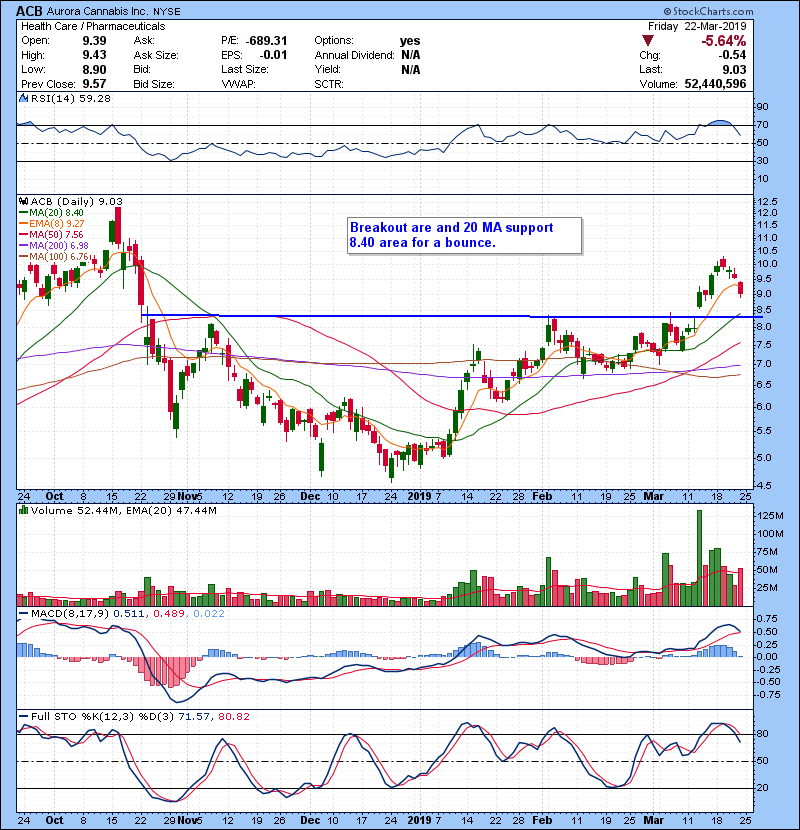Click the RSI(14) 59.28 indicator label
The height and width of the screenshot is (830, 800).
[x=71, y=98]
